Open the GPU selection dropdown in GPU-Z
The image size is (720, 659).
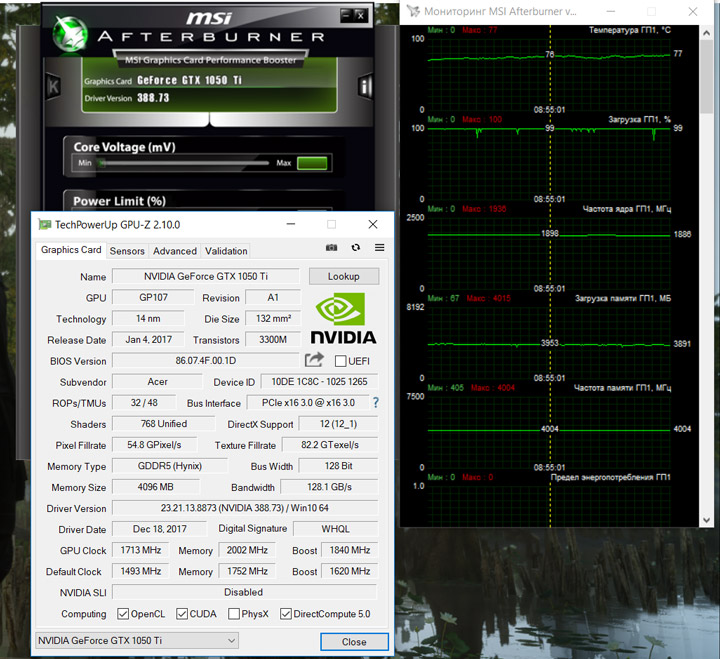[137, 640]
